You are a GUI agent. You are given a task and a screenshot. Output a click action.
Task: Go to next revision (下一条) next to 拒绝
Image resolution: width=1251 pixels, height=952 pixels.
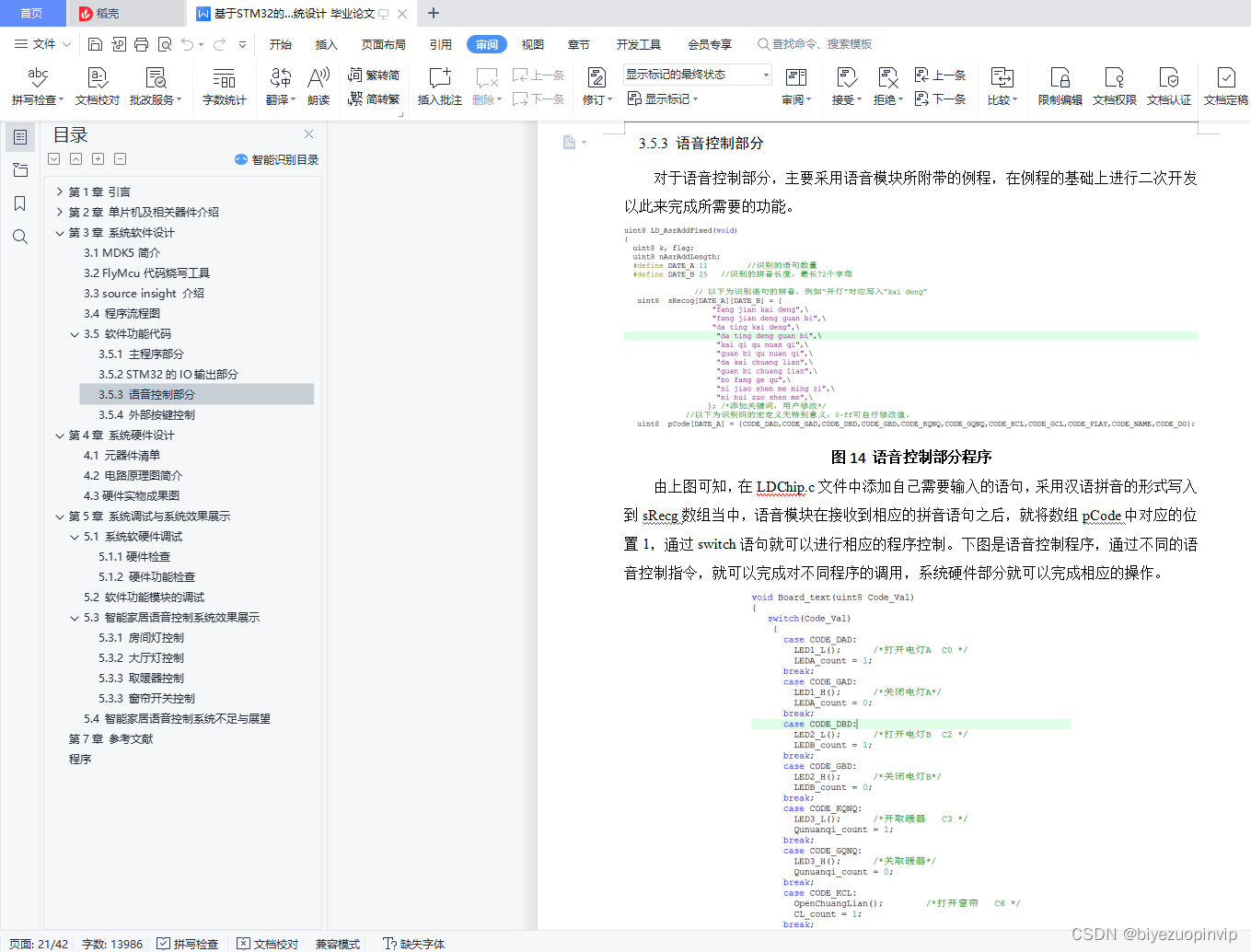coord(940,99)
